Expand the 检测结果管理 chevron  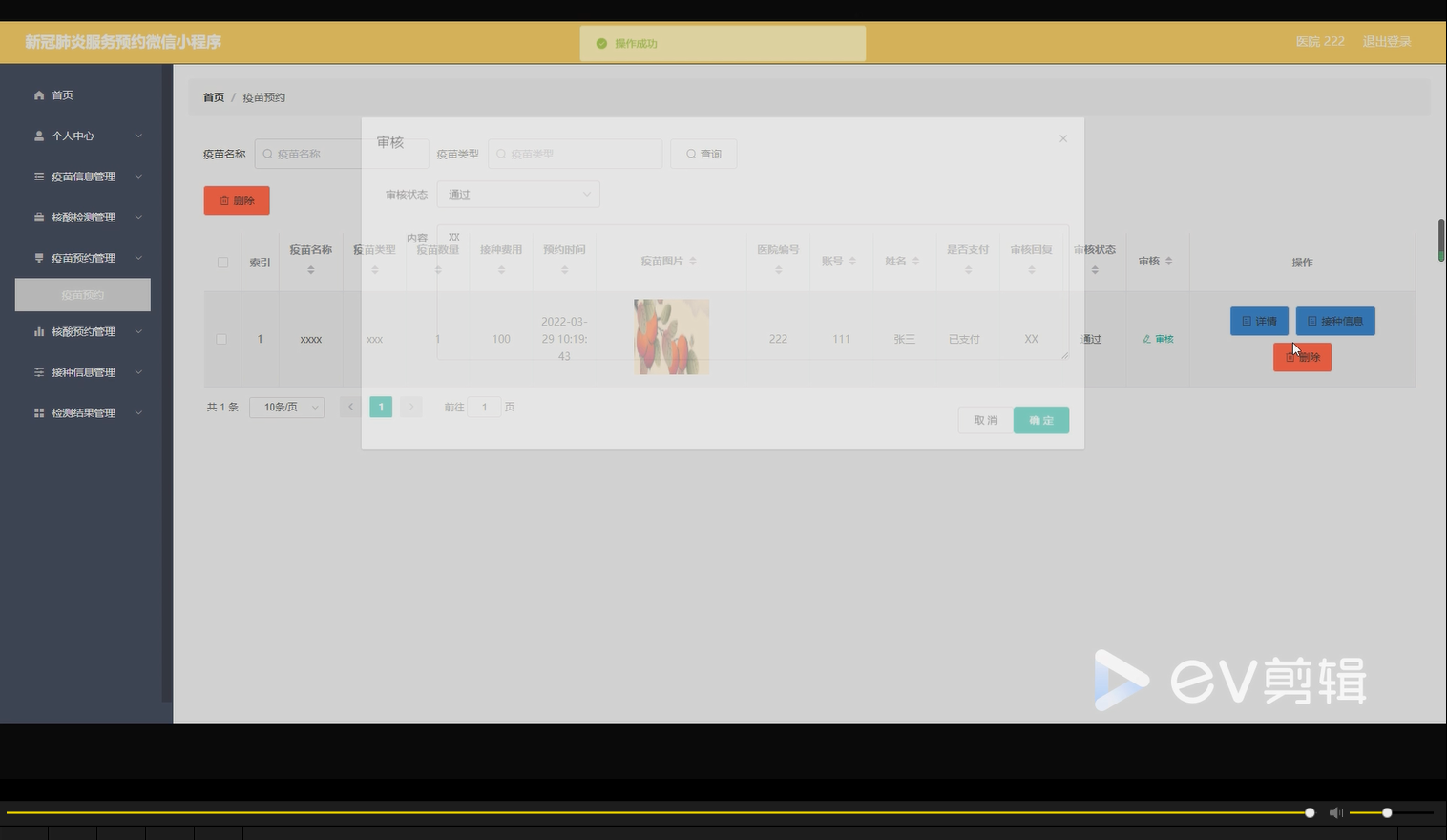[x=138, y=413]
